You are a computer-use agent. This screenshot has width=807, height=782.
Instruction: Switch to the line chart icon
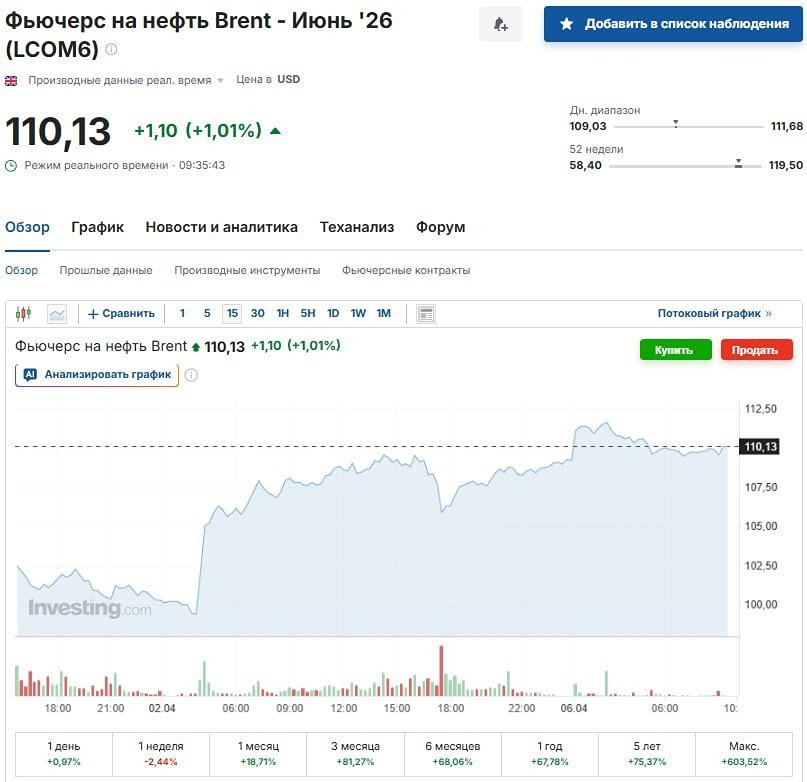point(57,313)
